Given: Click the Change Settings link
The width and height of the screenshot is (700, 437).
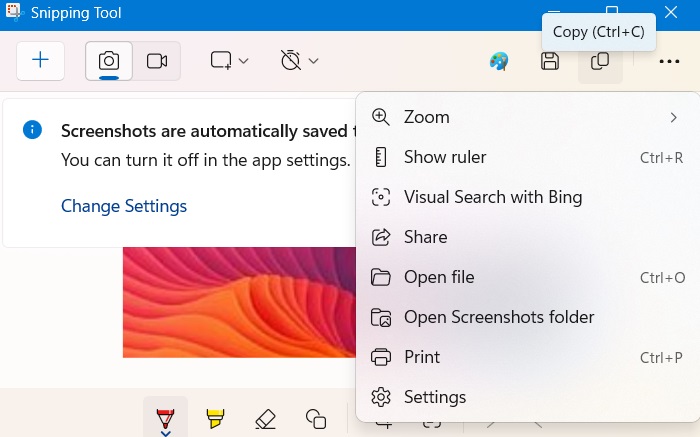Looking at the screenshot, I should coord(124,206).
